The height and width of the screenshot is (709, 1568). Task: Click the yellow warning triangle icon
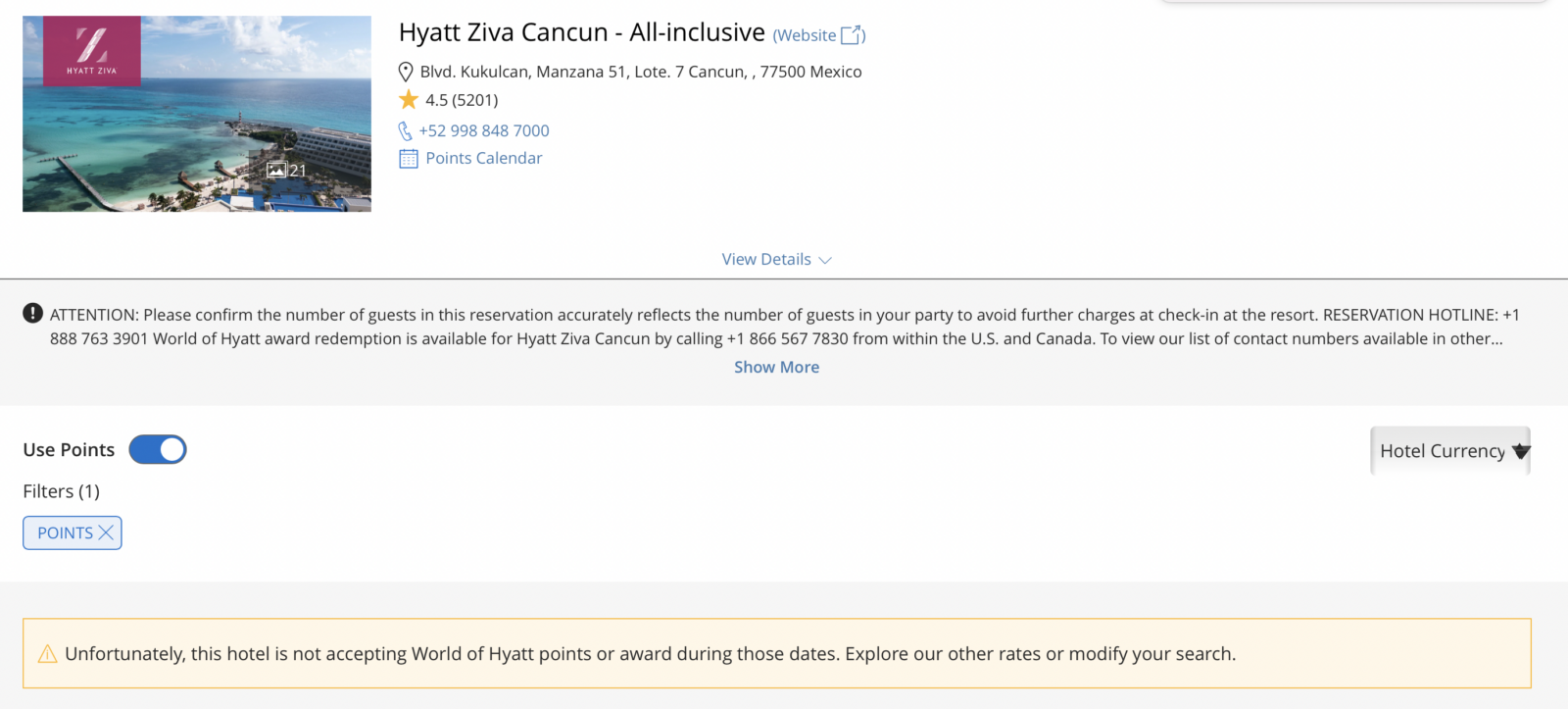[x=47, y=654]
